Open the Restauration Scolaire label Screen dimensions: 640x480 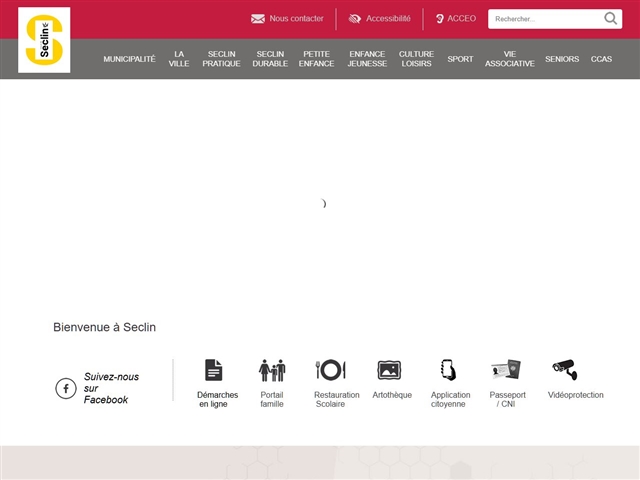click(x=337, y=399)
